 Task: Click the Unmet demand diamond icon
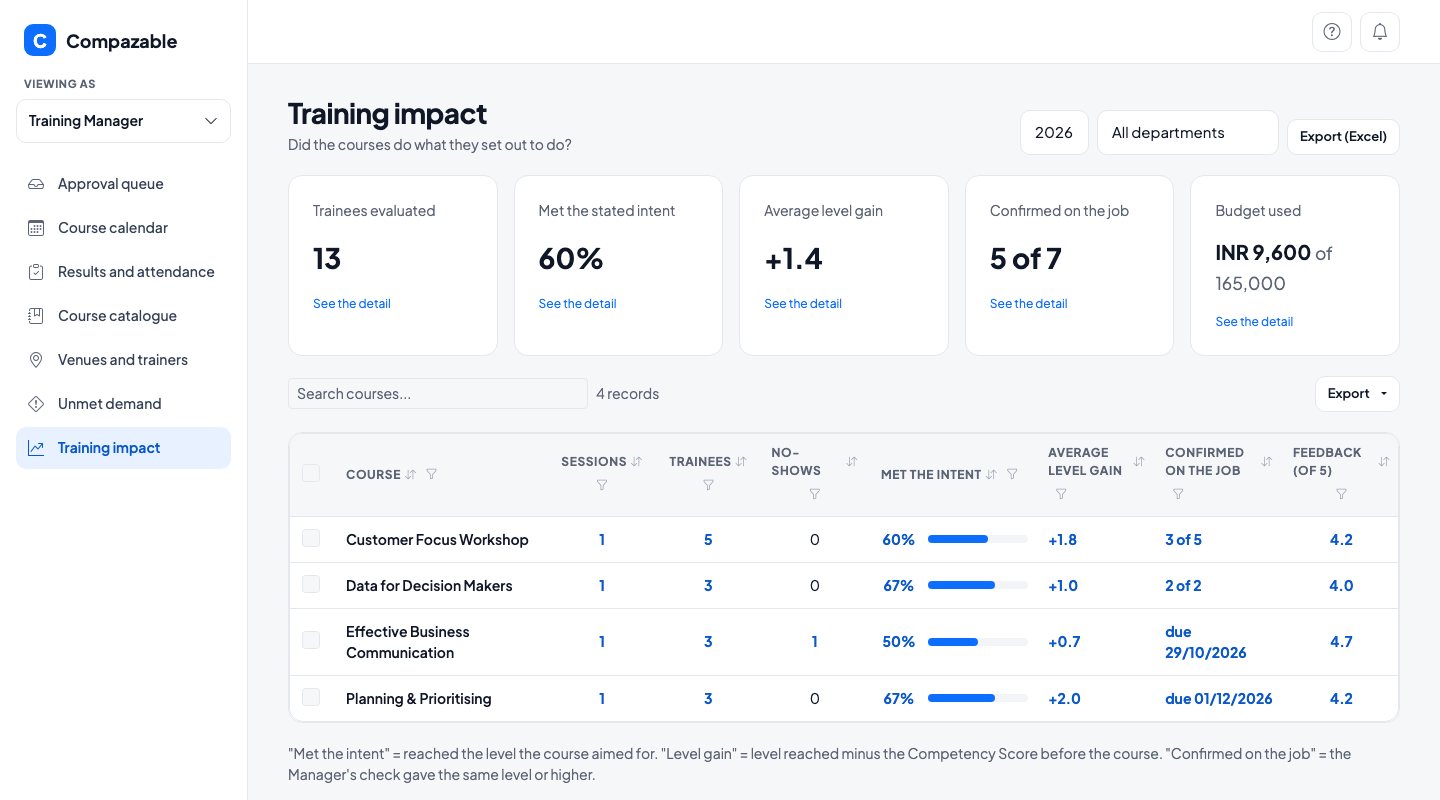(36, 404)
